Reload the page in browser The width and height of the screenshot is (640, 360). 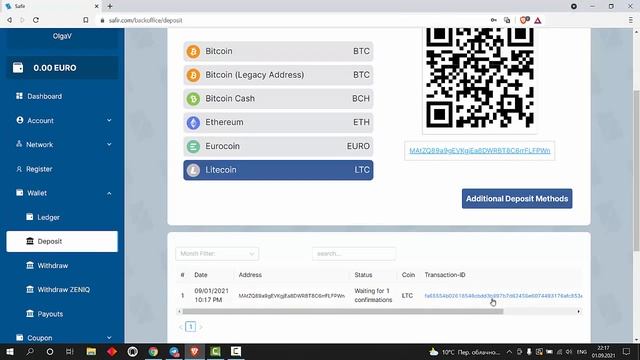tap(36, 20)
